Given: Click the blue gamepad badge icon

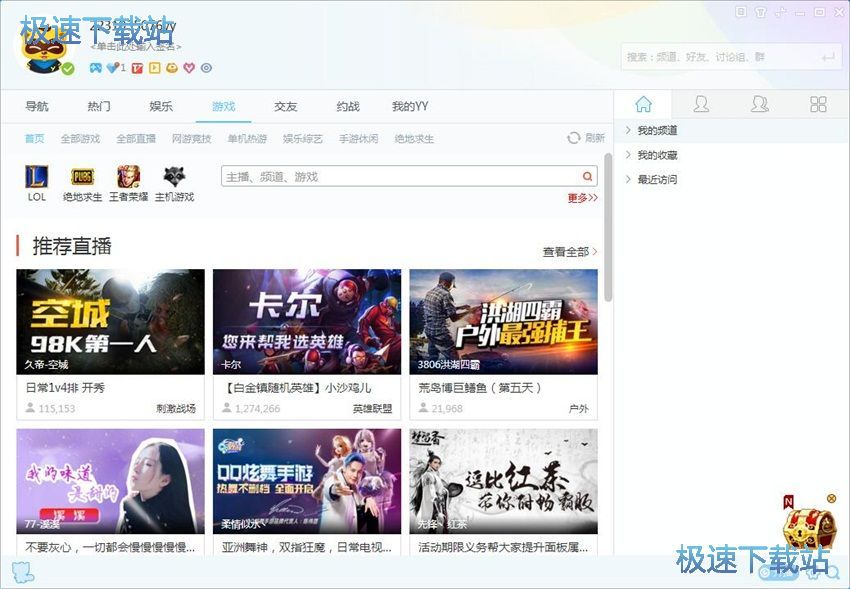Looking at the screenshot, I should point(95,68).
